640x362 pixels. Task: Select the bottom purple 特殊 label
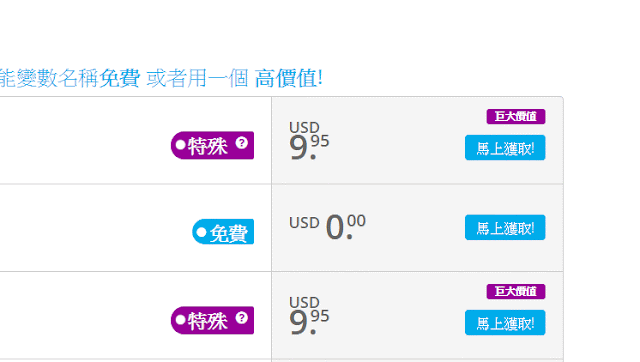(x=212, y=320)
